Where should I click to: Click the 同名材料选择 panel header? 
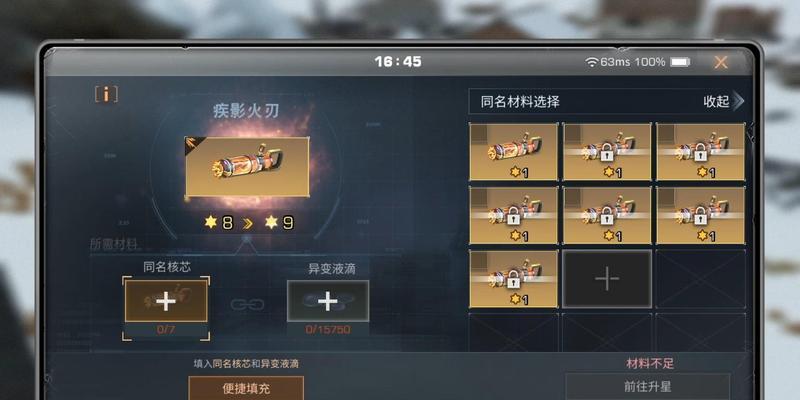point(606,102)
